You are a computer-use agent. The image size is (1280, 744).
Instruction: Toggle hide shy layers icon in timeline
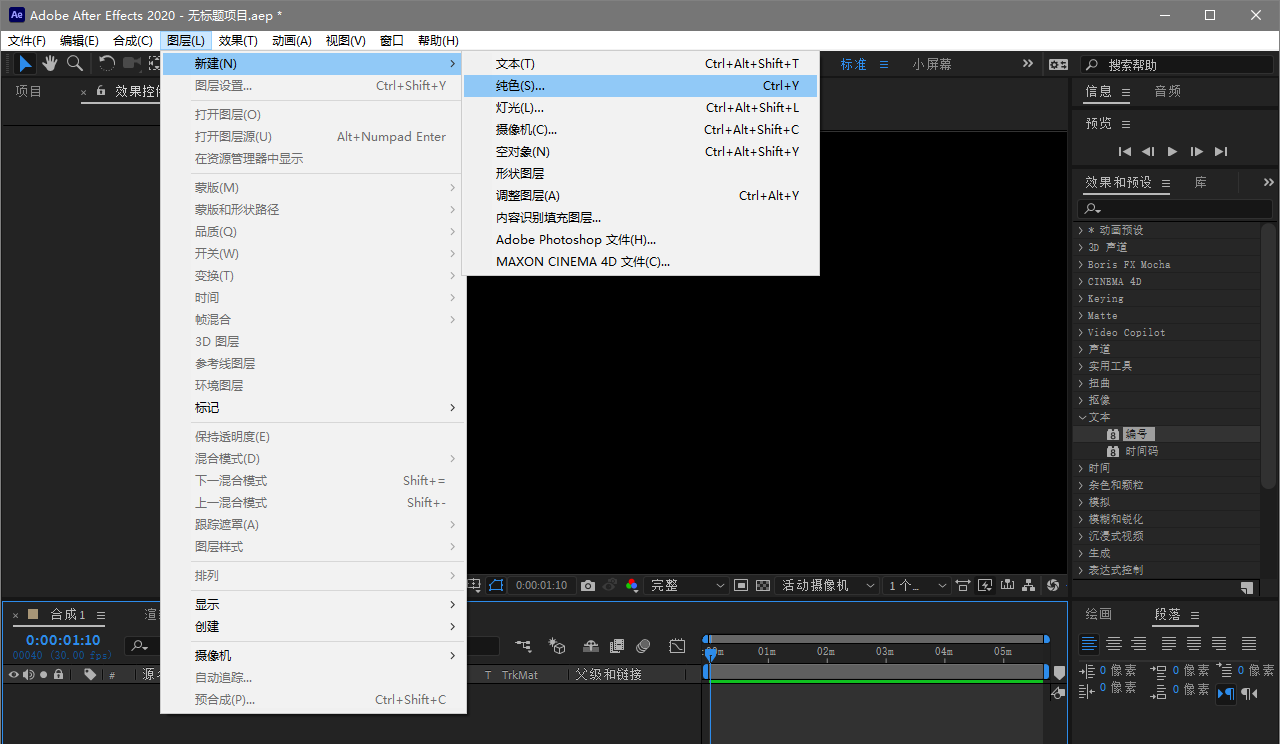click(591, 647)
